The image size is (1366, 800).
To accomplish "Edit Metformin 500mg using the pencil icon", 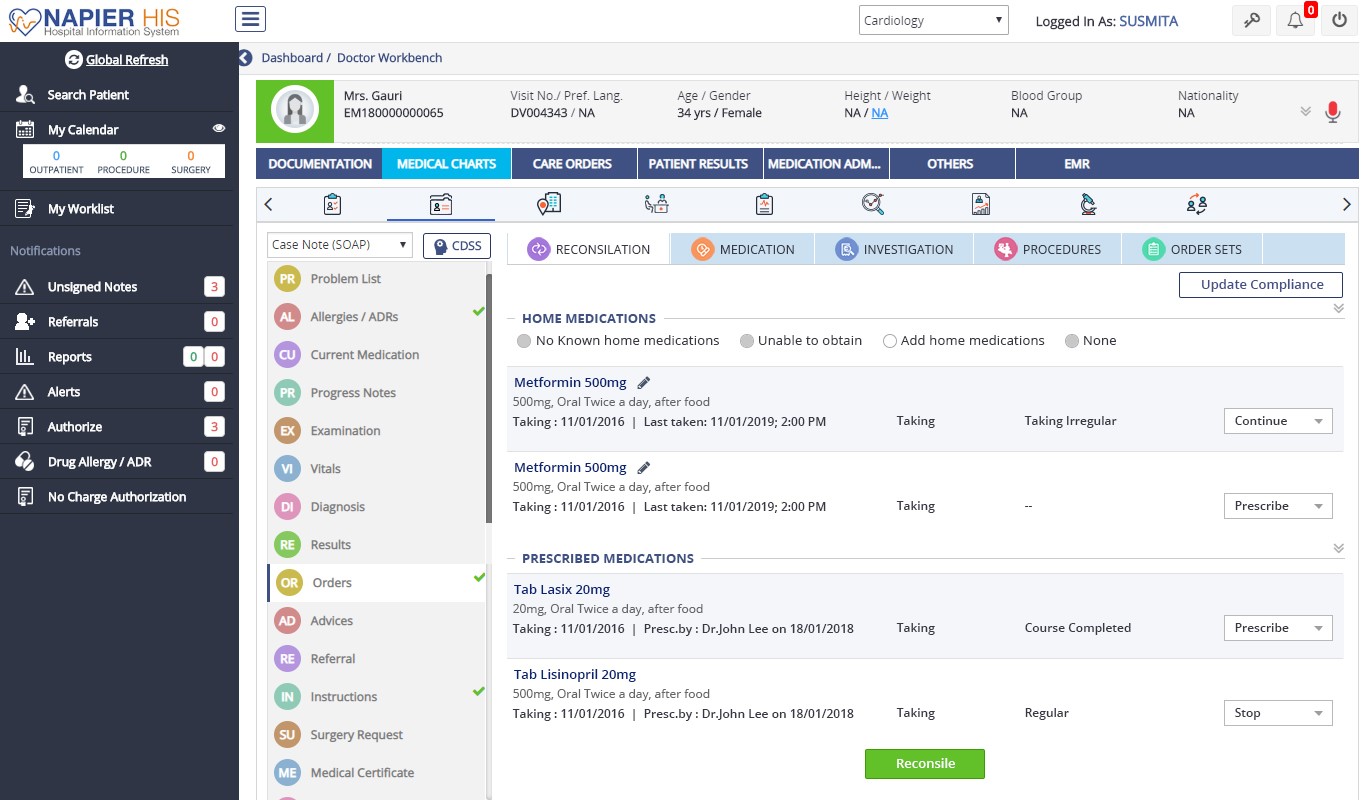I will tap(643, 381).
